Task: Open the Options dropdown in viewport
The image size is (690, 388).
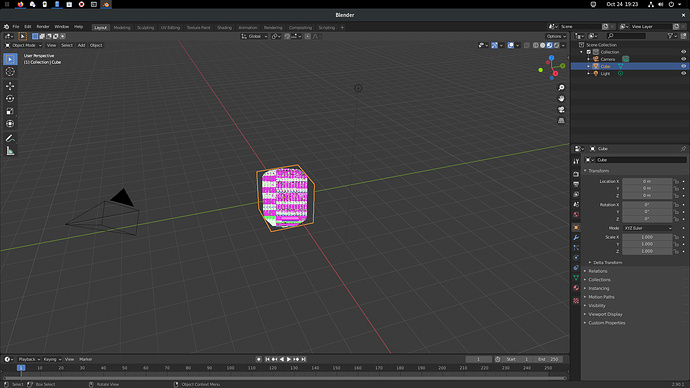Action: 556,37
